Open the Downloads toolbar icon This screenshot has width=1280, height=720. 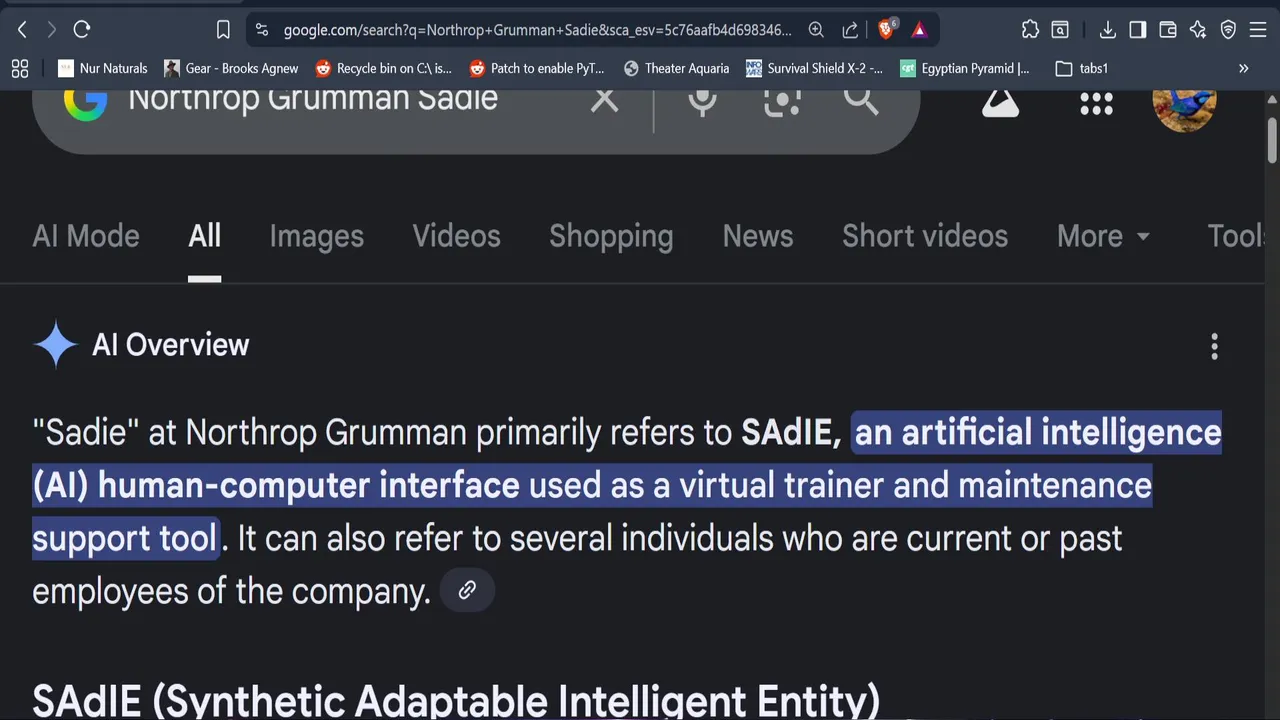click(x=1107, y=30)
